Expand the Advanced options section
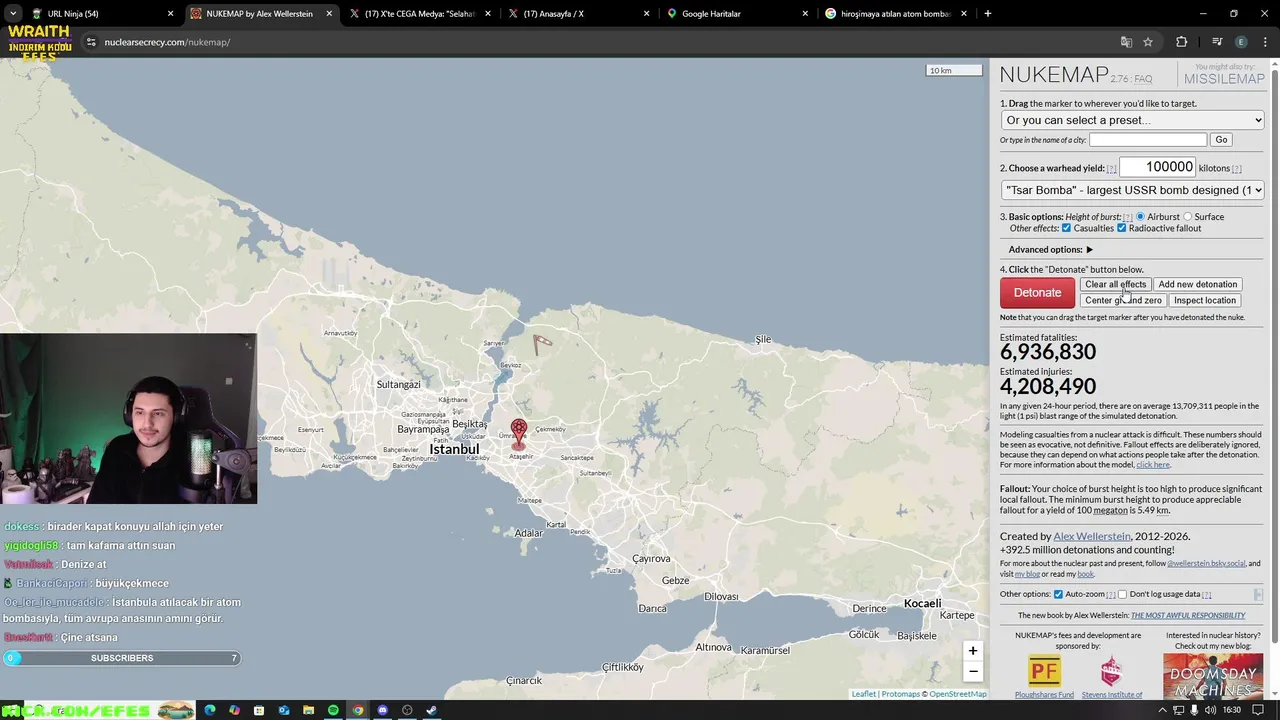The image size is (1280, 720). pos(1051,250)
